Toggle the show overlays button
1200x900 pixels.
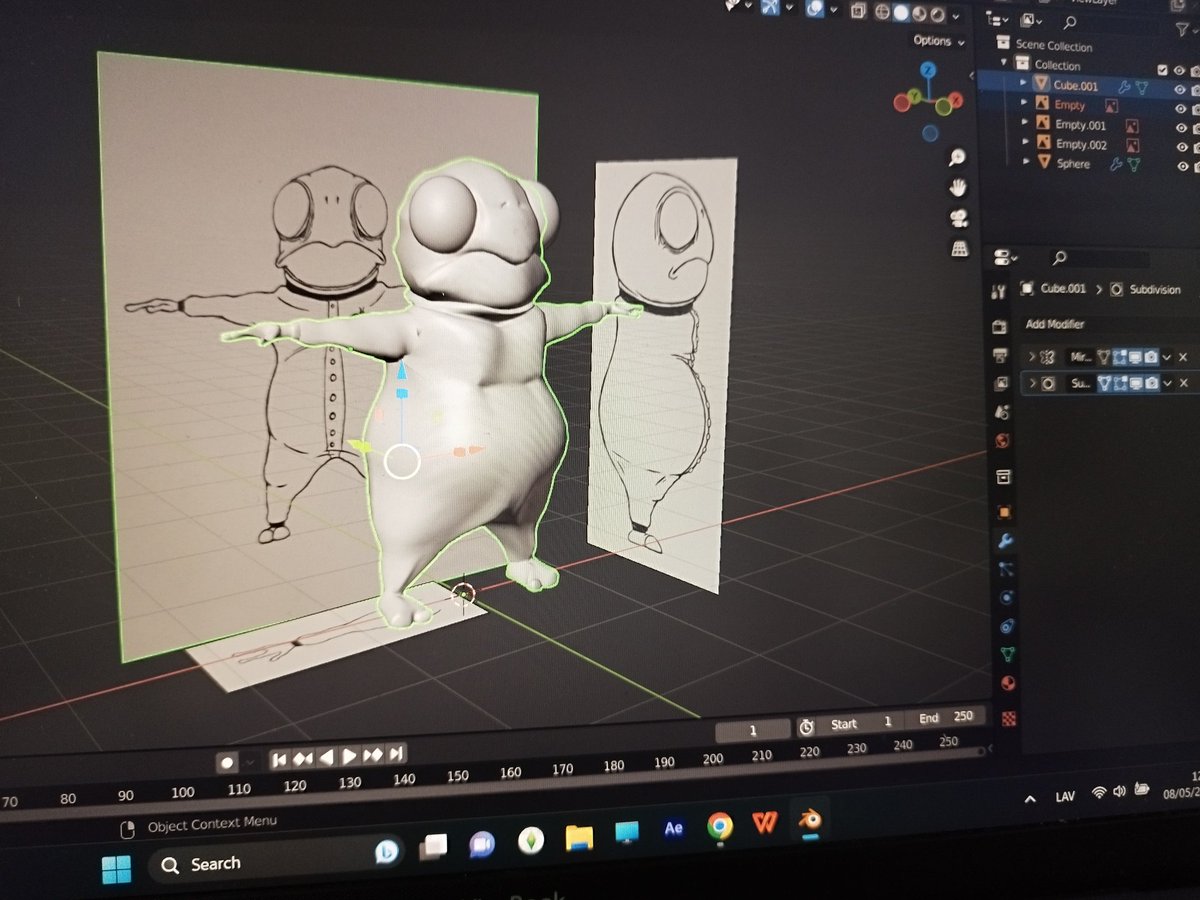point(815,8)
